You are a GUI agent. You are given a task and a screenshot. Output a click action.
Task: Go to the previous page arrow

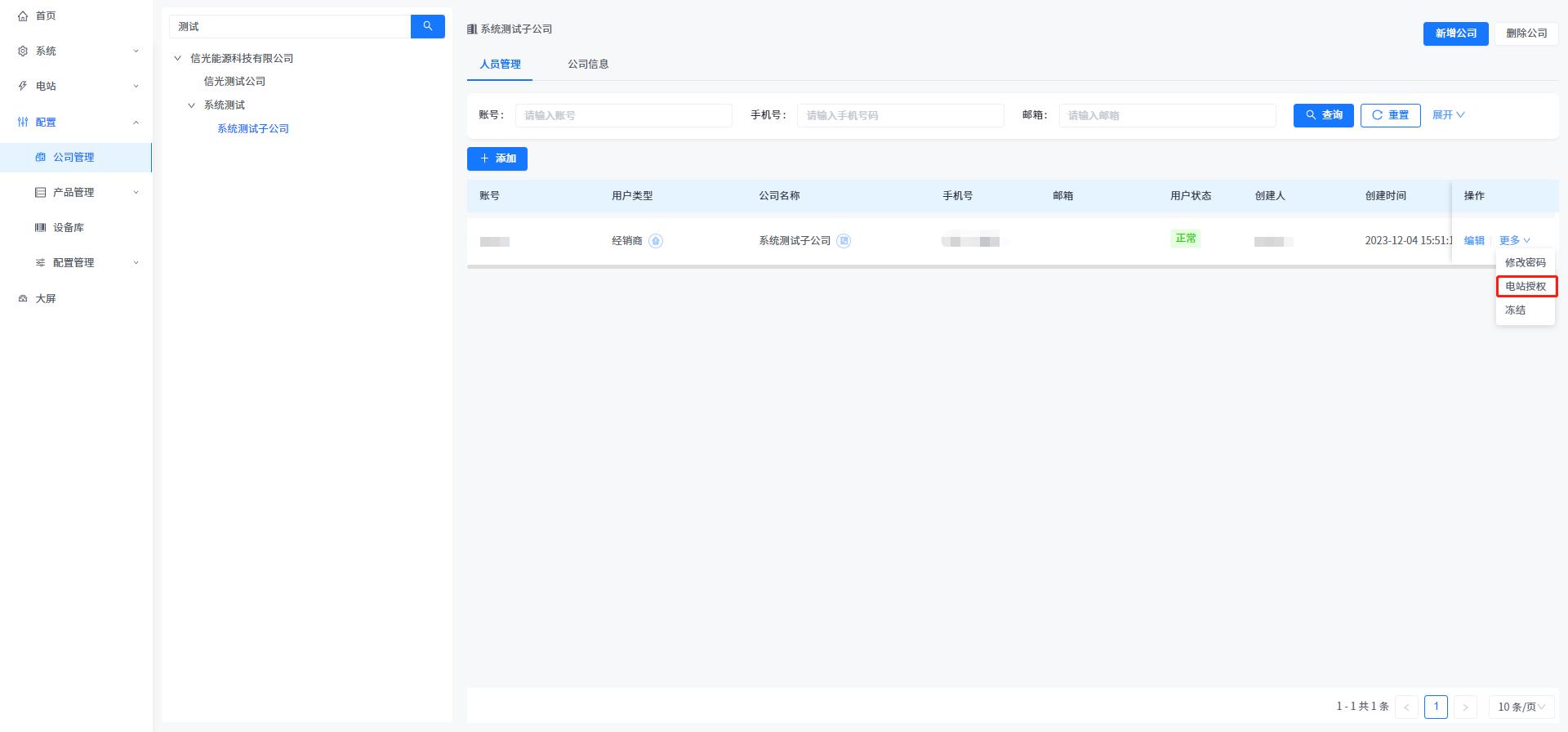pyautogui.click(x=1406, y=707)
